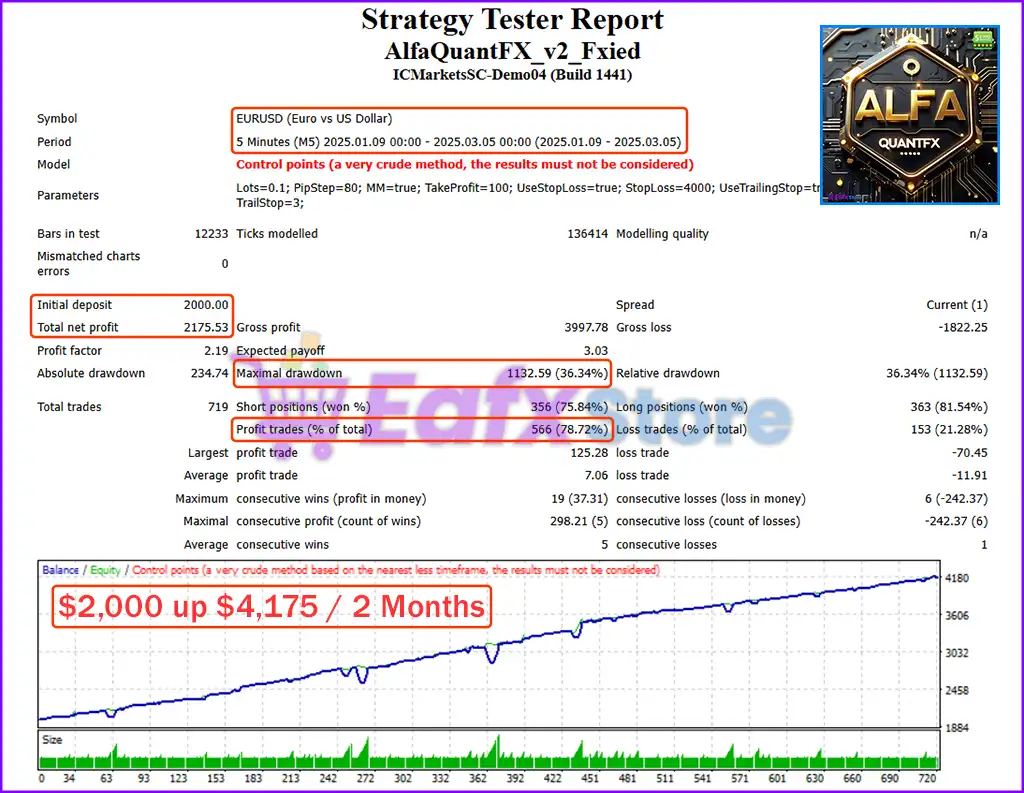Click the 'TrailStop=3;' parameter text
Screen dimensions: 1024x793
[270, 203]
